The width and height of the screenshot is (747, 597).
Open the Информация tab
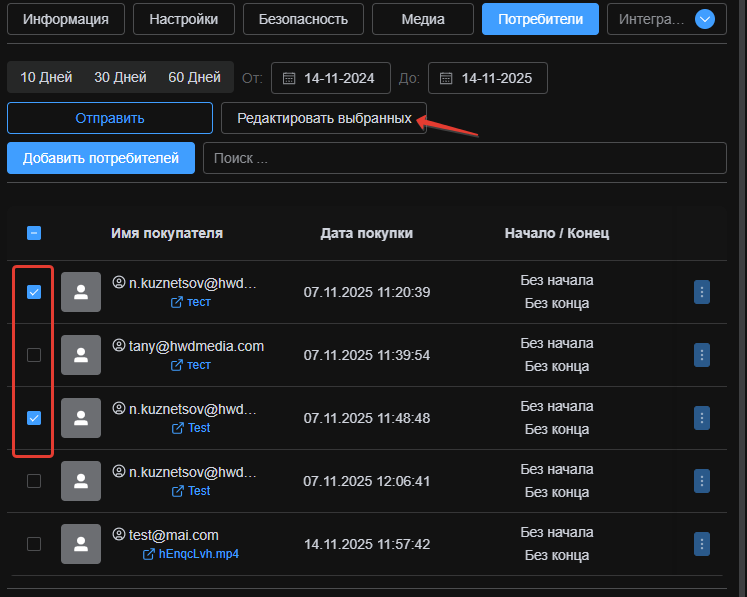coord(66,19)
